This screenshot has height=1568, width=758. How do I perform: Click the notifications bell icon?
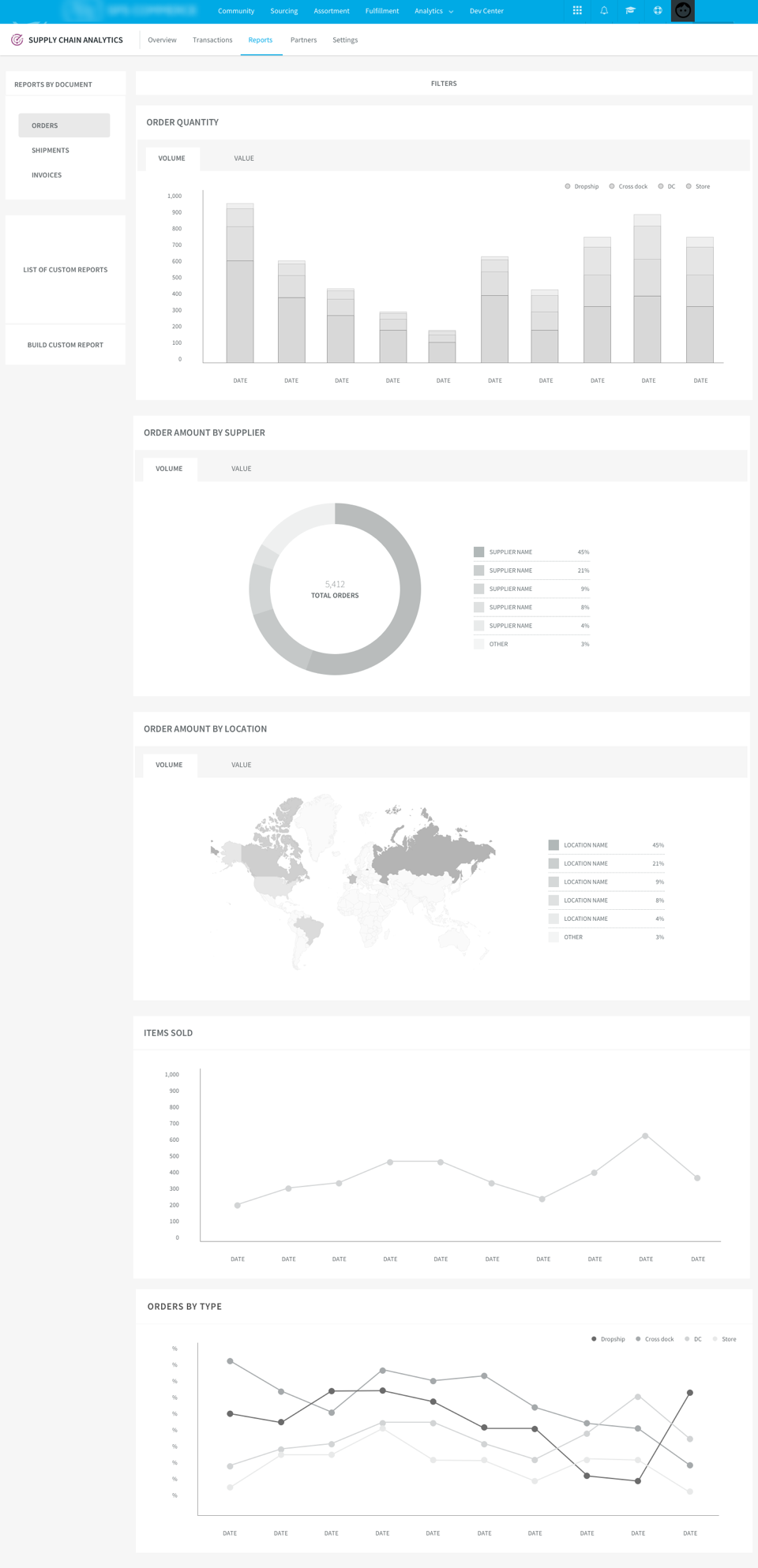pos(604,11)
